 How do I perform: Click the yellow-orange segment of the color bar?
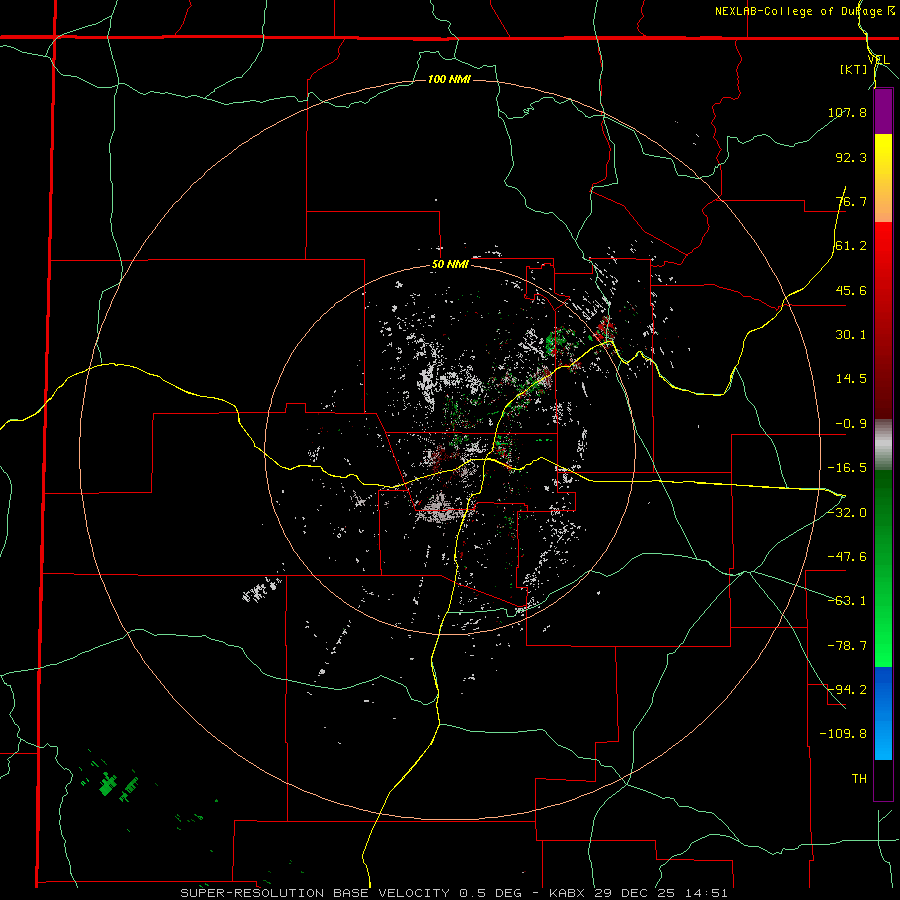click(x=883, y=178)
